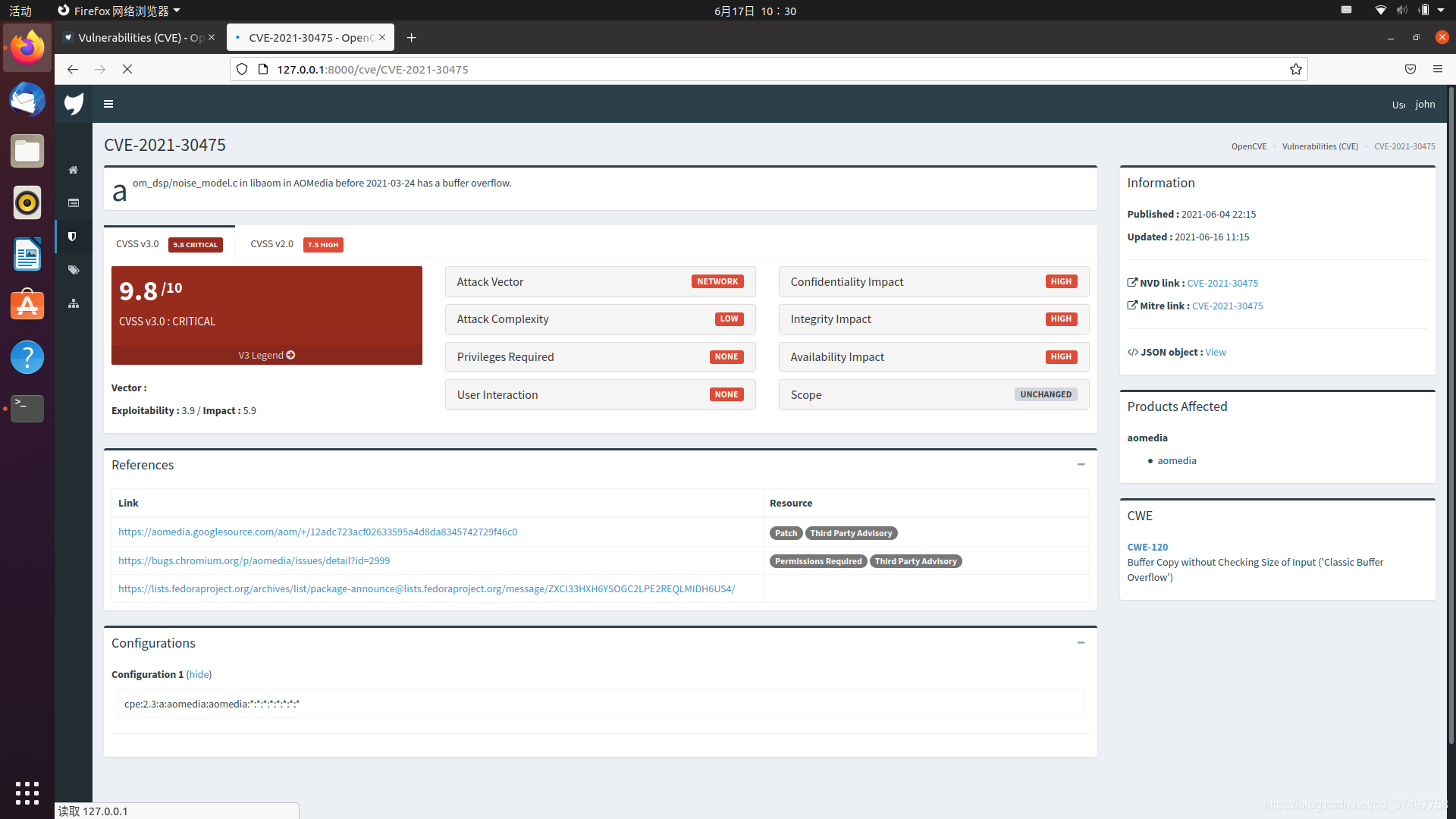Bookmark this page with star icon
Image resolution: width=1456 pixels, height=819 pixels.
coord(1296,69)
